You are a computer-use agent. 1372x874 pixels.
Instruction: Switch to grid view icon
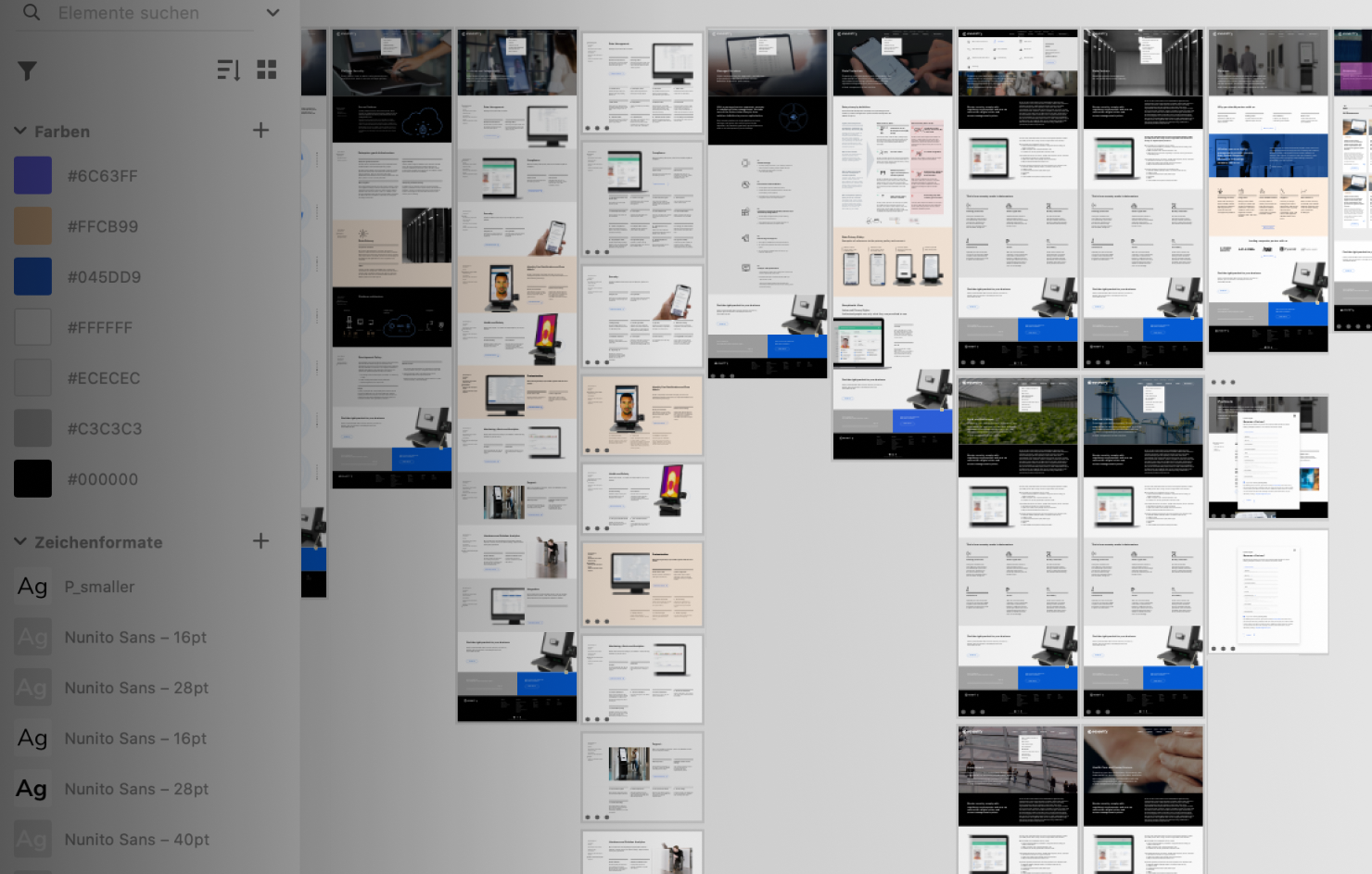tap(267, 70)
